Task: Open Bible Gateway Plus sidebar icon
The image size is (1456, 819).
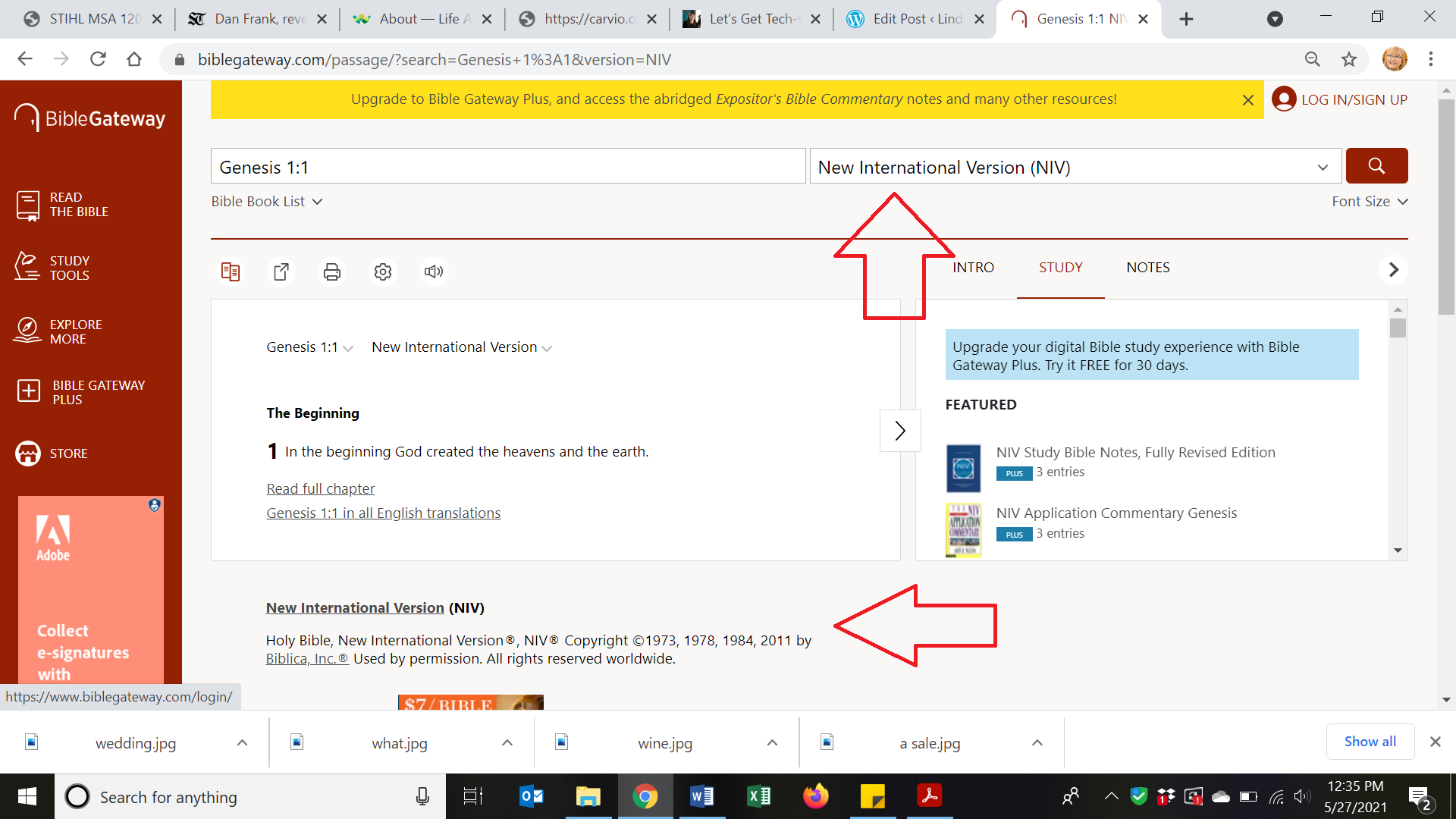Action: pos(29,391)
